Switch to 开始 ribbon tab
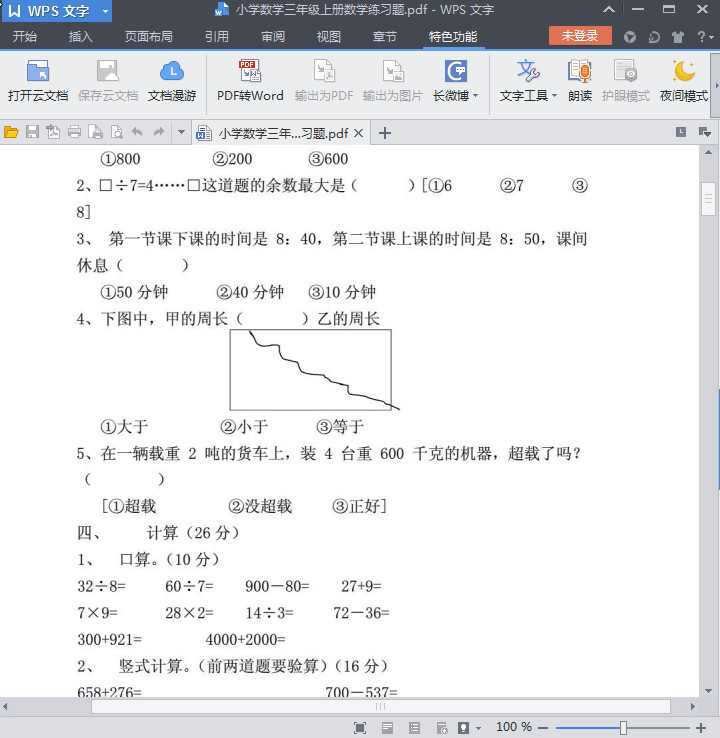 [x=24, y=36]
